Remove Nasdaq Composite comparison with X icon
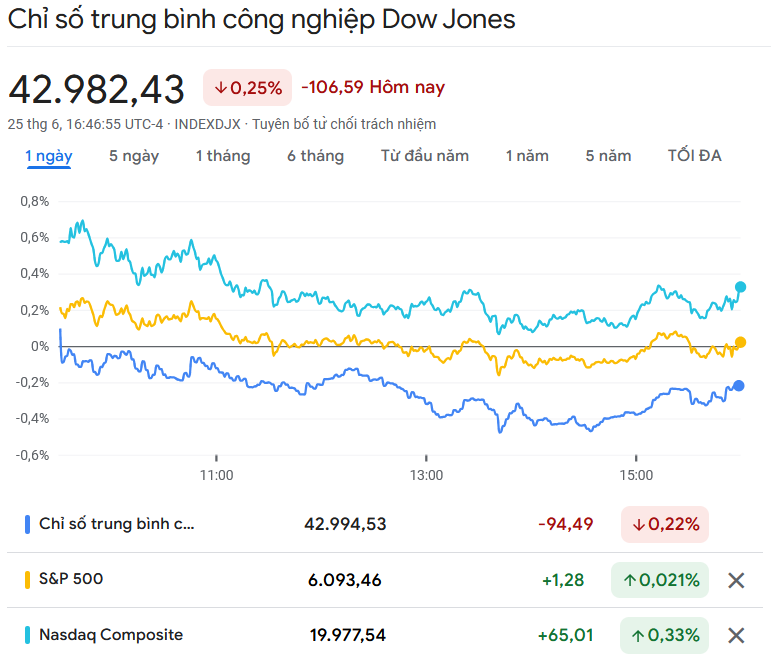 [x=736, y=635]
